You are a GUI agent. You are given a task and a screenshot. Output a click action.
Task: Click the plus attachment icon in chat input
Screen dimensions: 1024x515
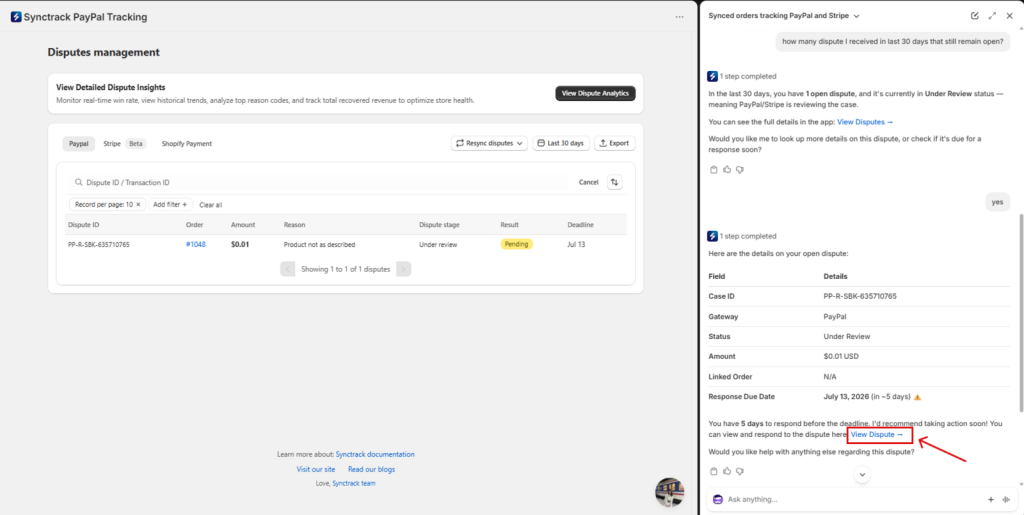[991, 499]
